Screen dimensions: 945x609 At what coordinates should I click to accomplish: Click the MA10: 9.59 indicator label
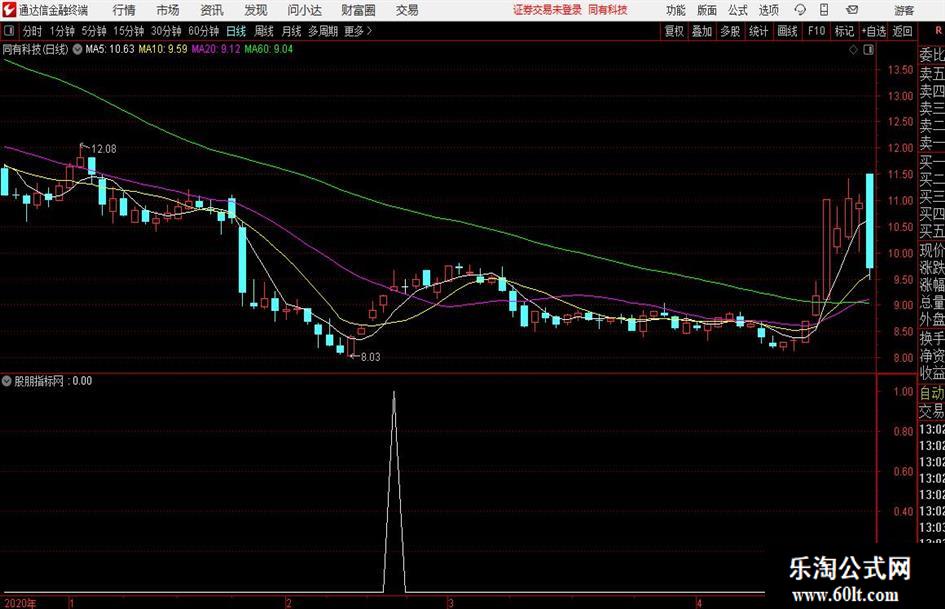163,49
